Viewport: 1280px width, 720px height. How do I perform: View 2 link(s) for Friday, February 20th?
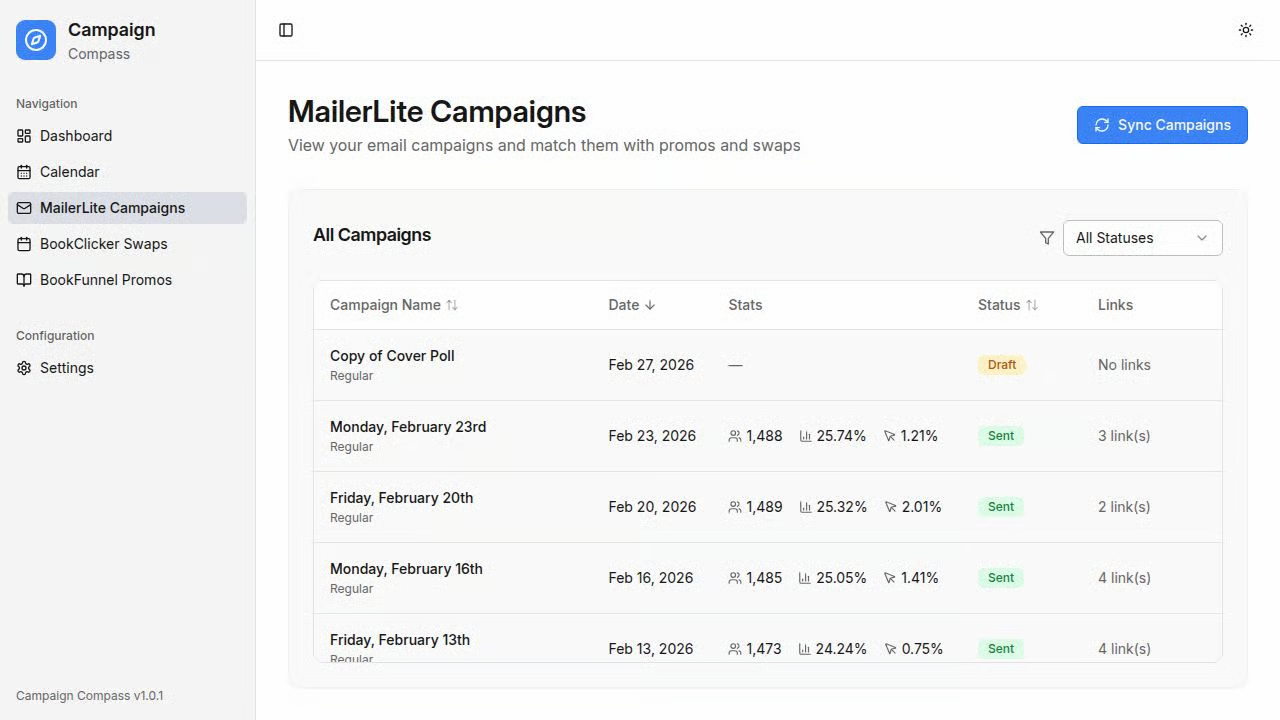click(1124, 507)
